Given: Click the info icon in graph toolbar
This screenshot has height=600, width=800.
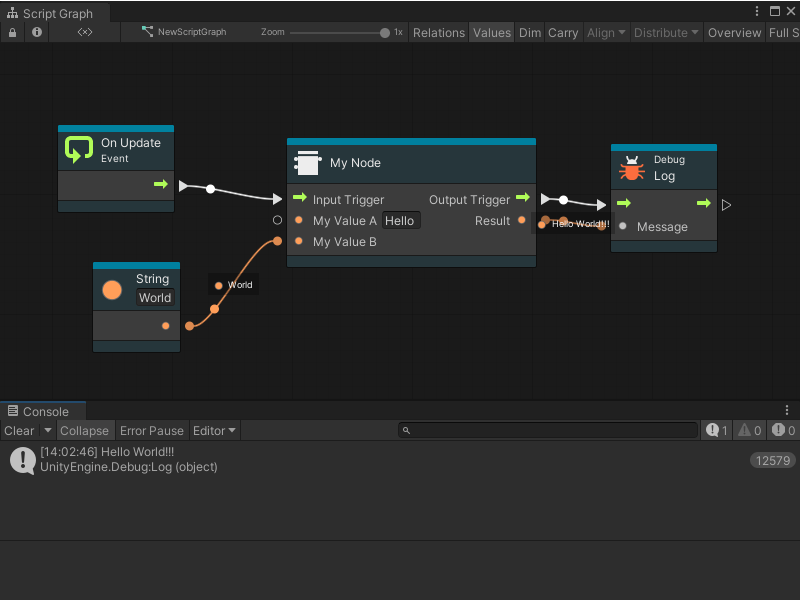Looking at the screenshot, I should (37, 32).
